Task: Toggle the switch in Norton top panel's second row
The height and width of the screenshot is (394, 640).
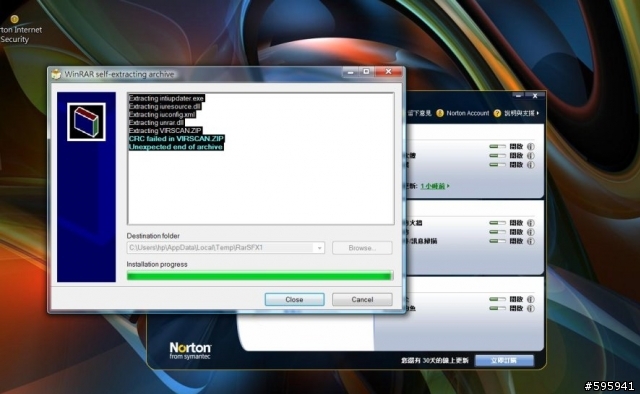Action: 497,156
